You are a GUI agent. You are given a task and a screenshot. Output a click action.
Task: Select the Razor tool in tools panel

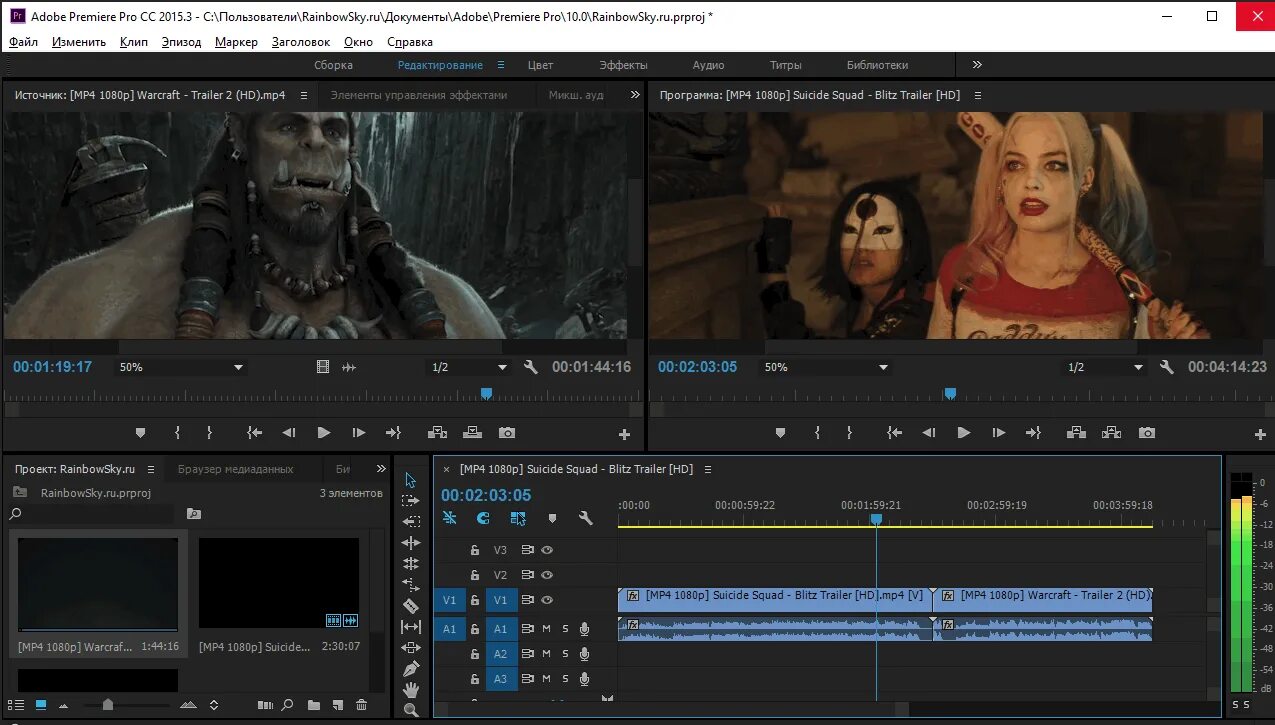tap(410, 606)
